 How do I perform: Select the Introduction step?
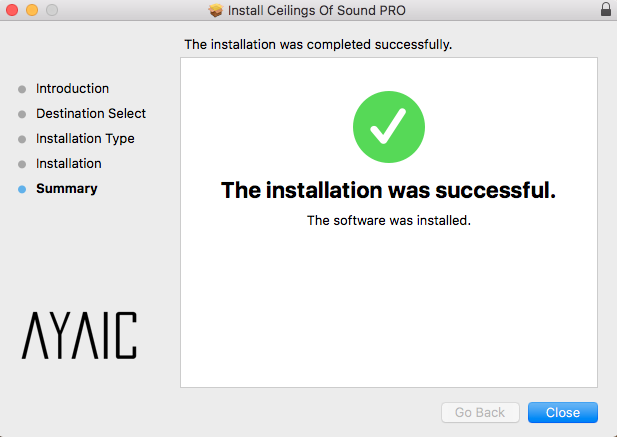point(72,89)
